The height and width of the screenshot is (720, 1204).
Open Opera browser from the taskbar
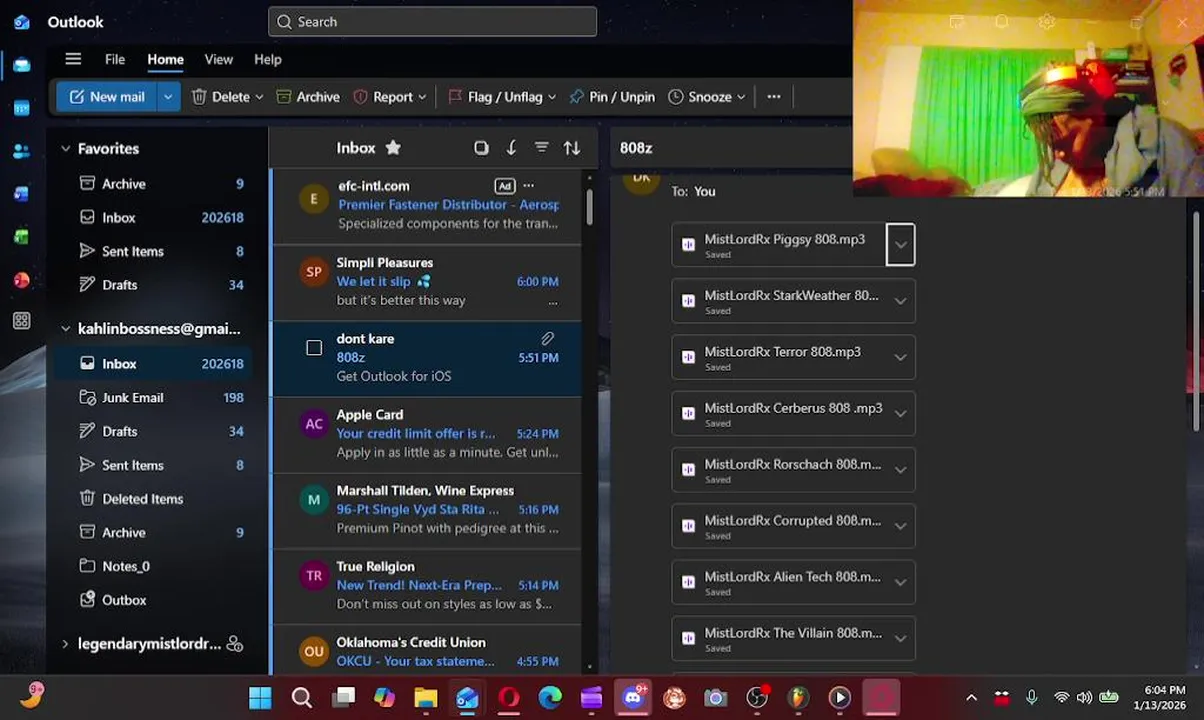508,697
